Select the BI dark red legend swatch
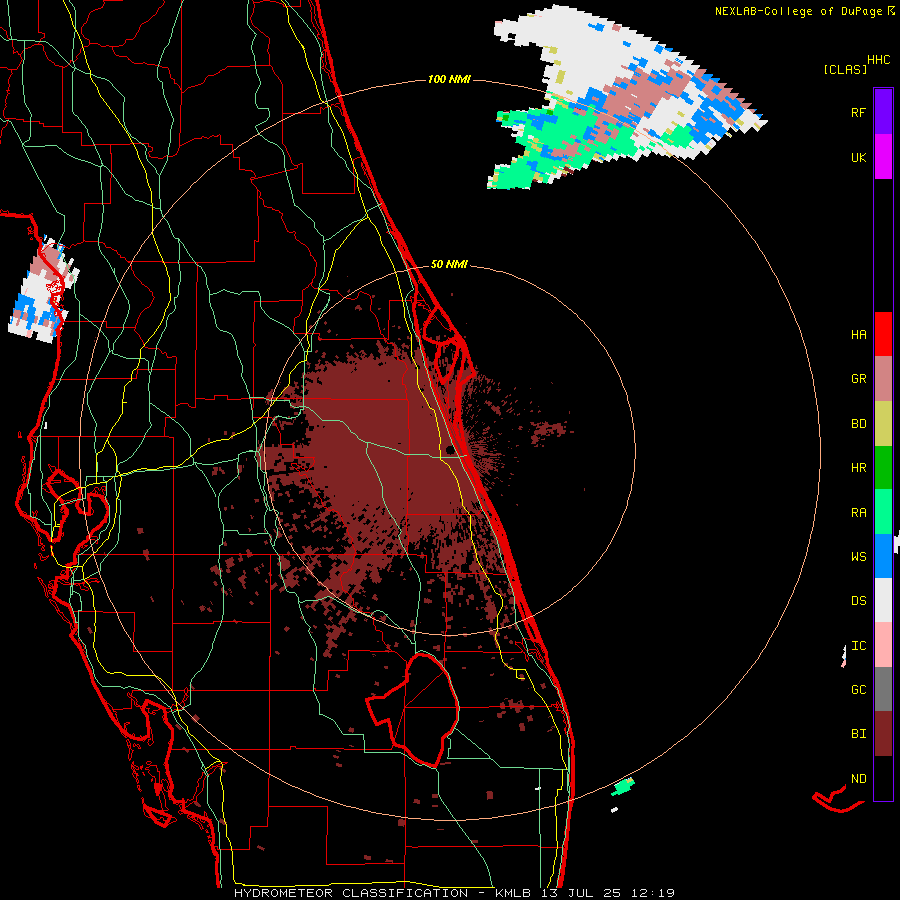 [883, 734]
